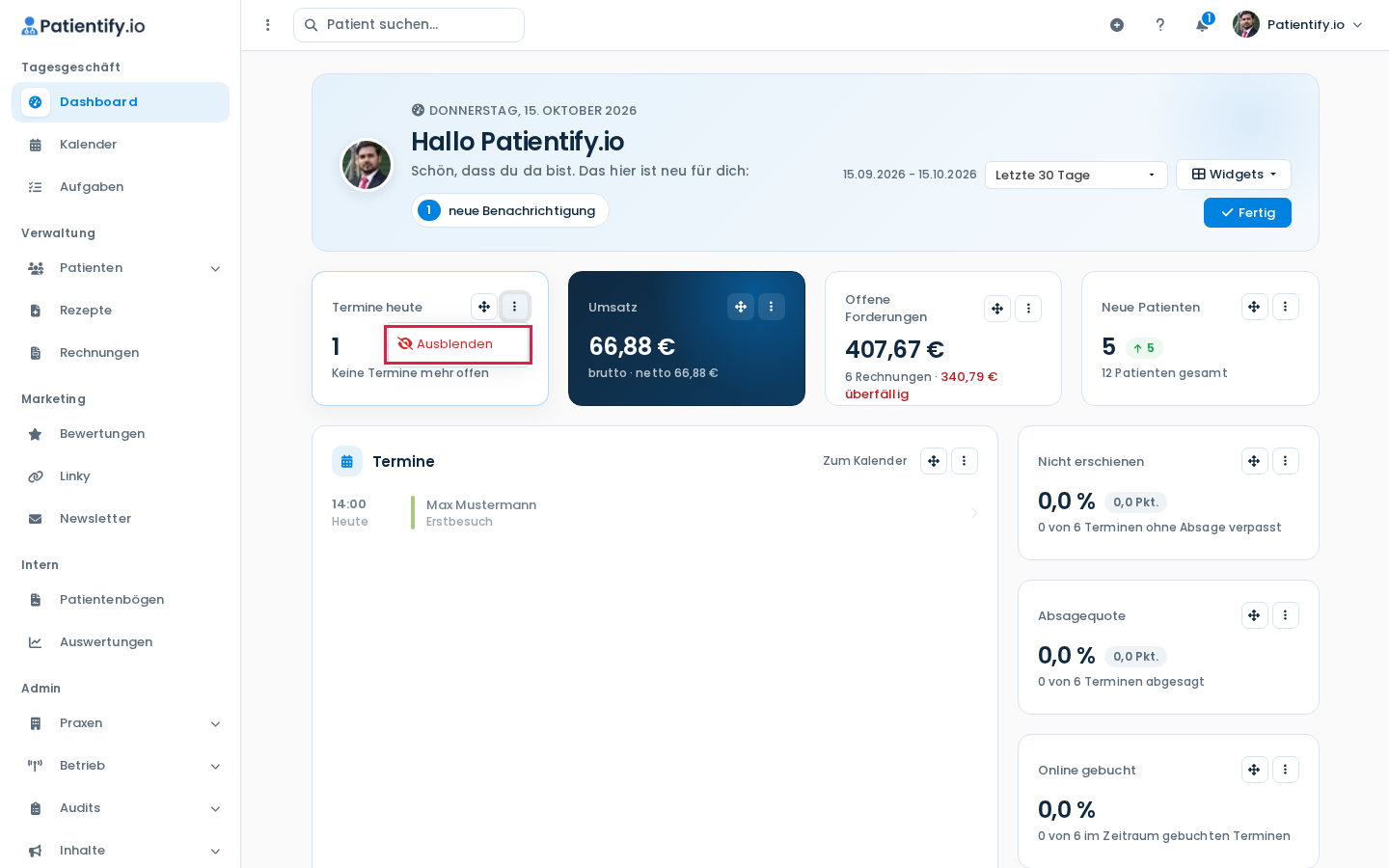Open Patientenbögen in sidebar
This screenshot has width=1389, height=868.
click(x=121, y=600)
